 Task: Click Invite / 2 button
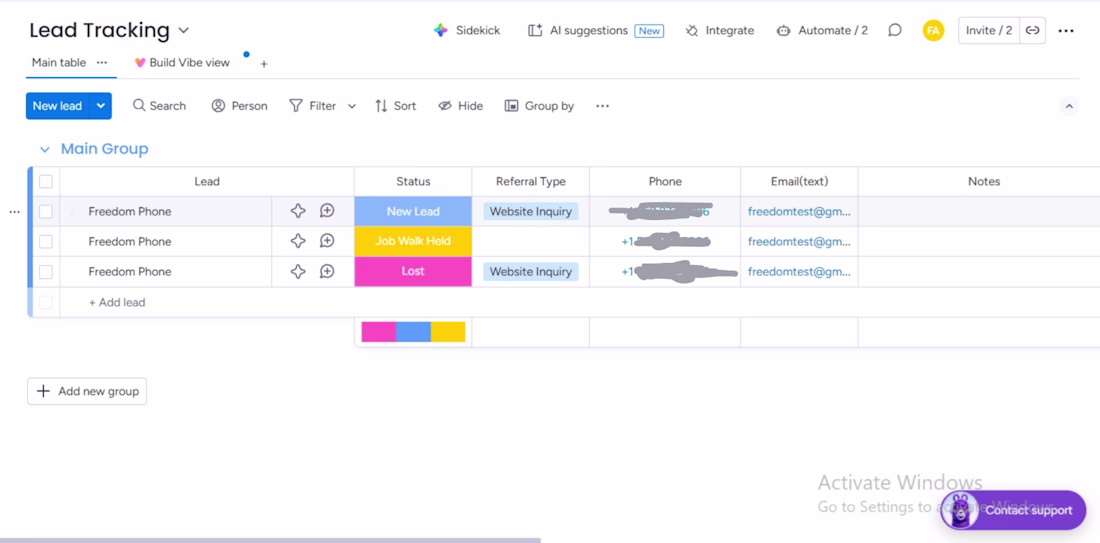click(x=988, y=30)
